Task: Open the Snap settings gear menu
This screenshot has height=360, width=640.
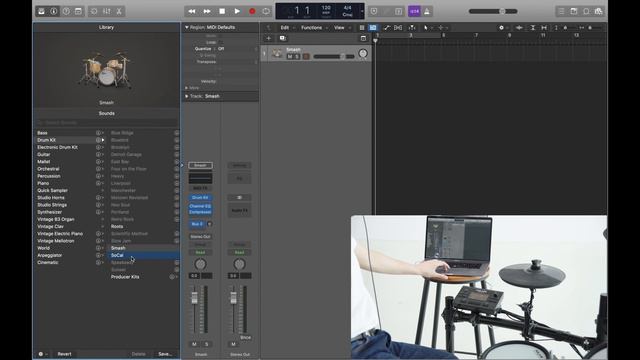Action: [502, 28]
